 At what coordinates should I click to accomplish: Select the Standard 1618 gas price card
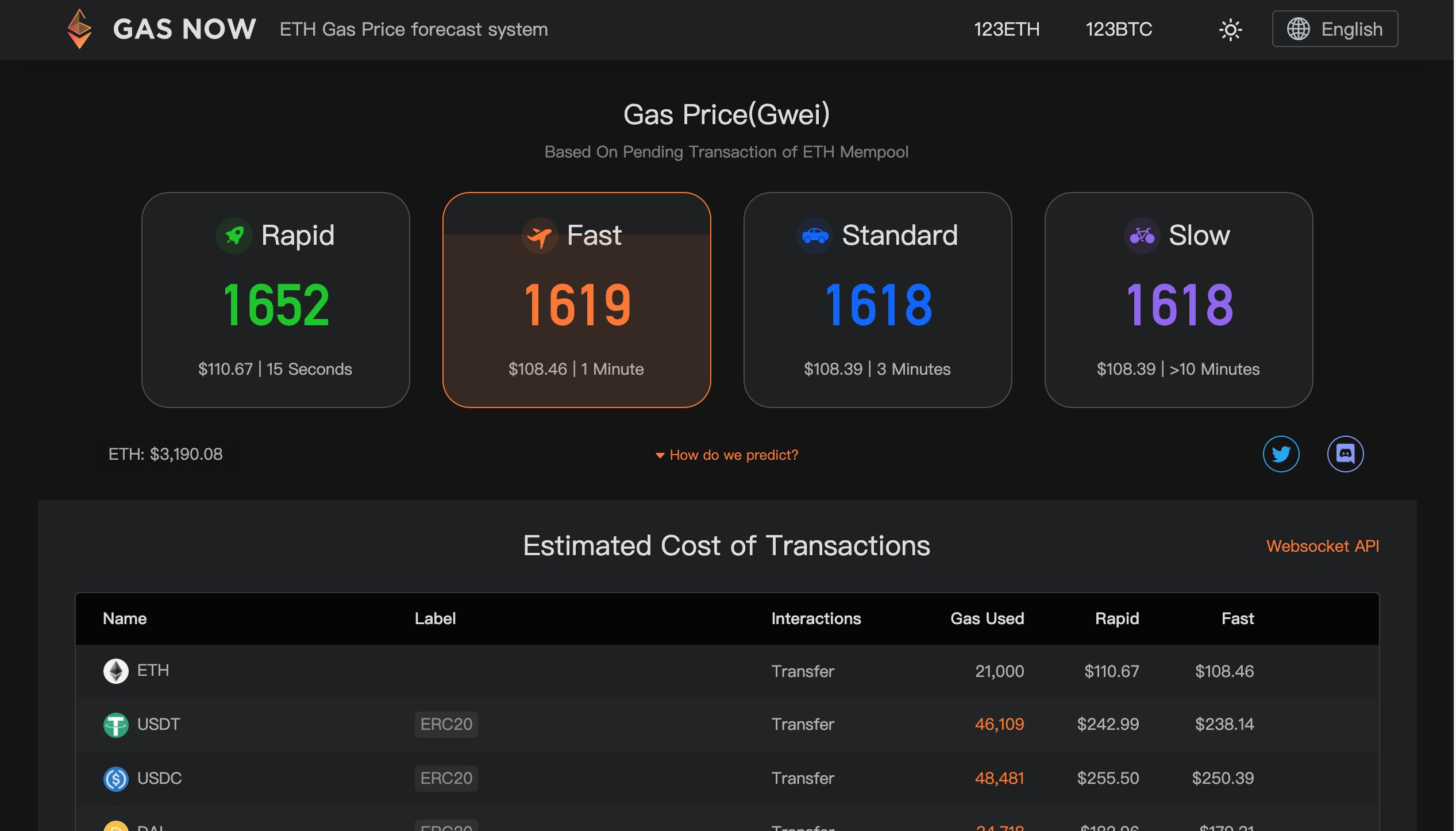click(877, 300)
